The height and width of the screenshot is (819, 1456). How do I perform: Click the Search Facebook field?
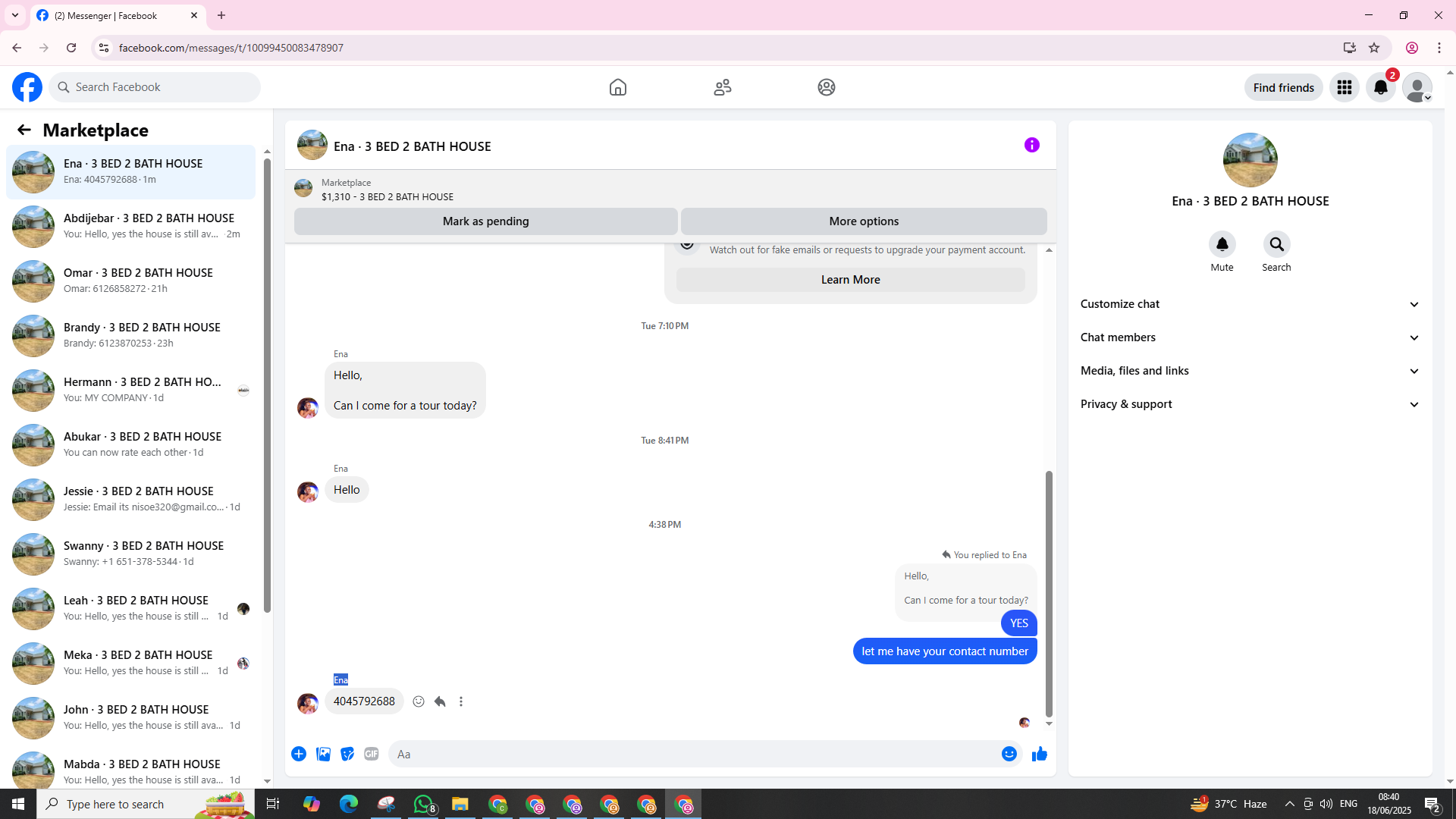click(155, 87)
